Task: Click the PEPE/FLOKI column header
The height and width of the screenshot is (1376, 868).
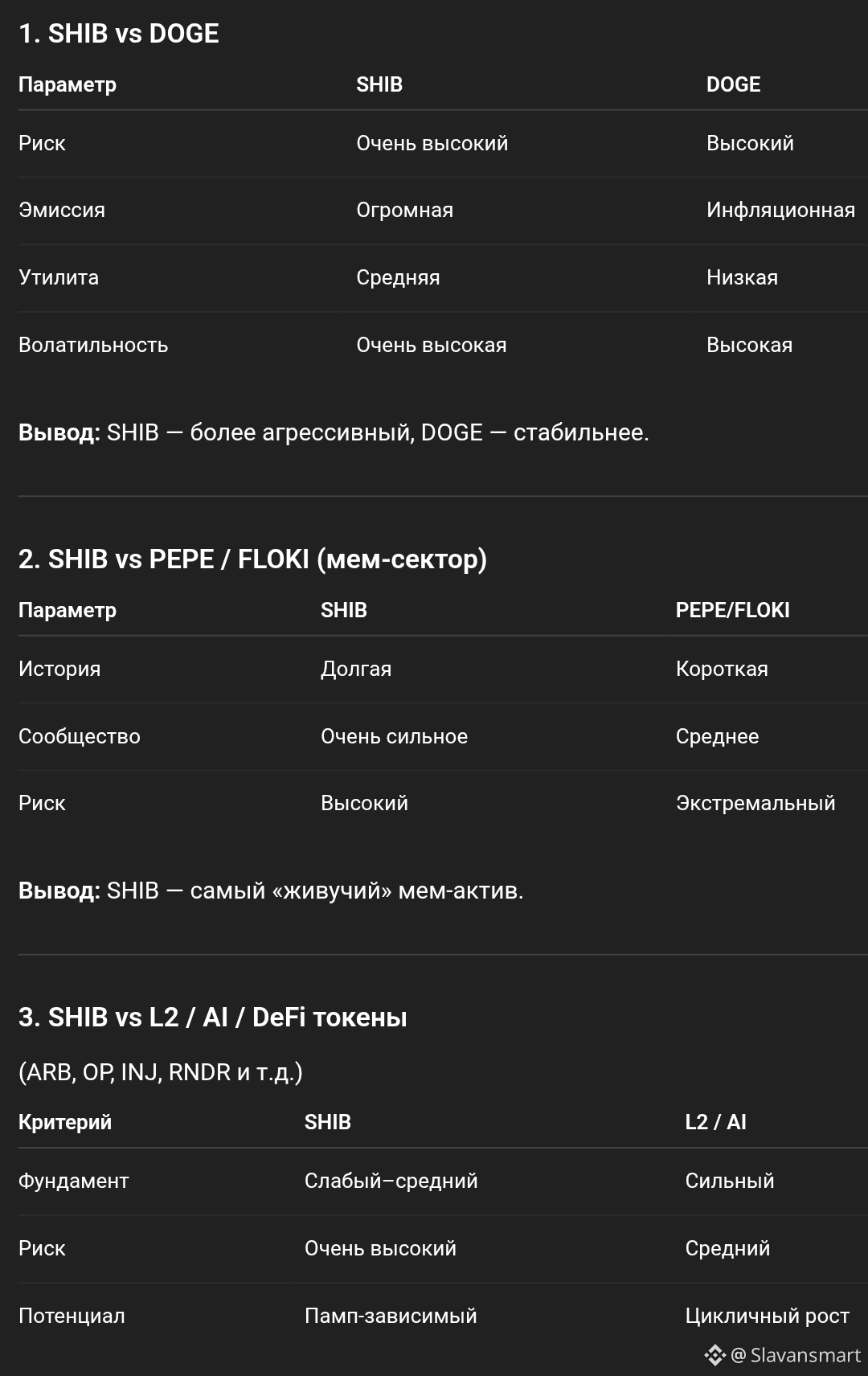Action: click(733, 610)
